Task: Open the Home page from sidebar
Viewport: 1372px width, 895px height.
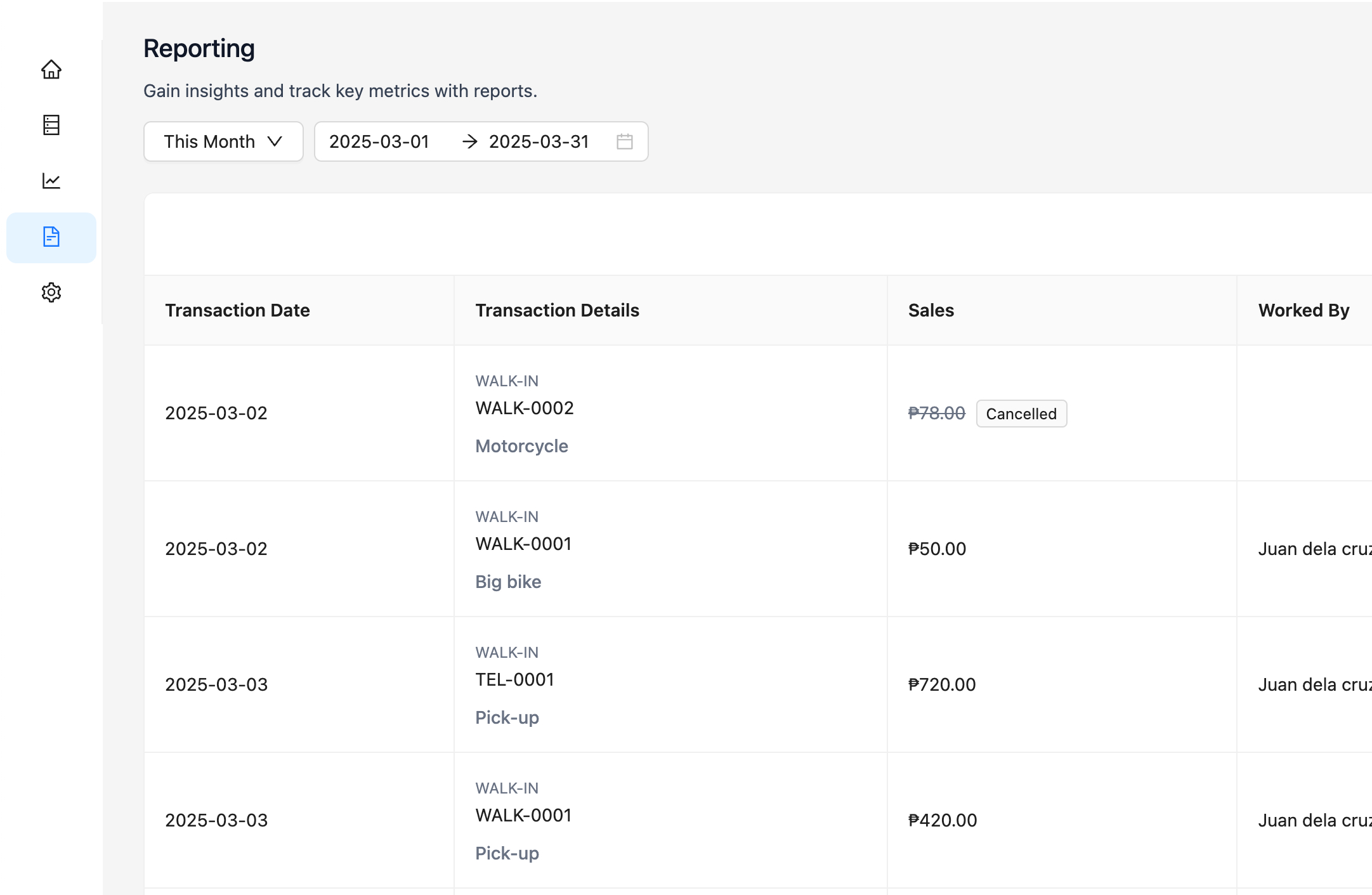Action: [x=51, y=69]
